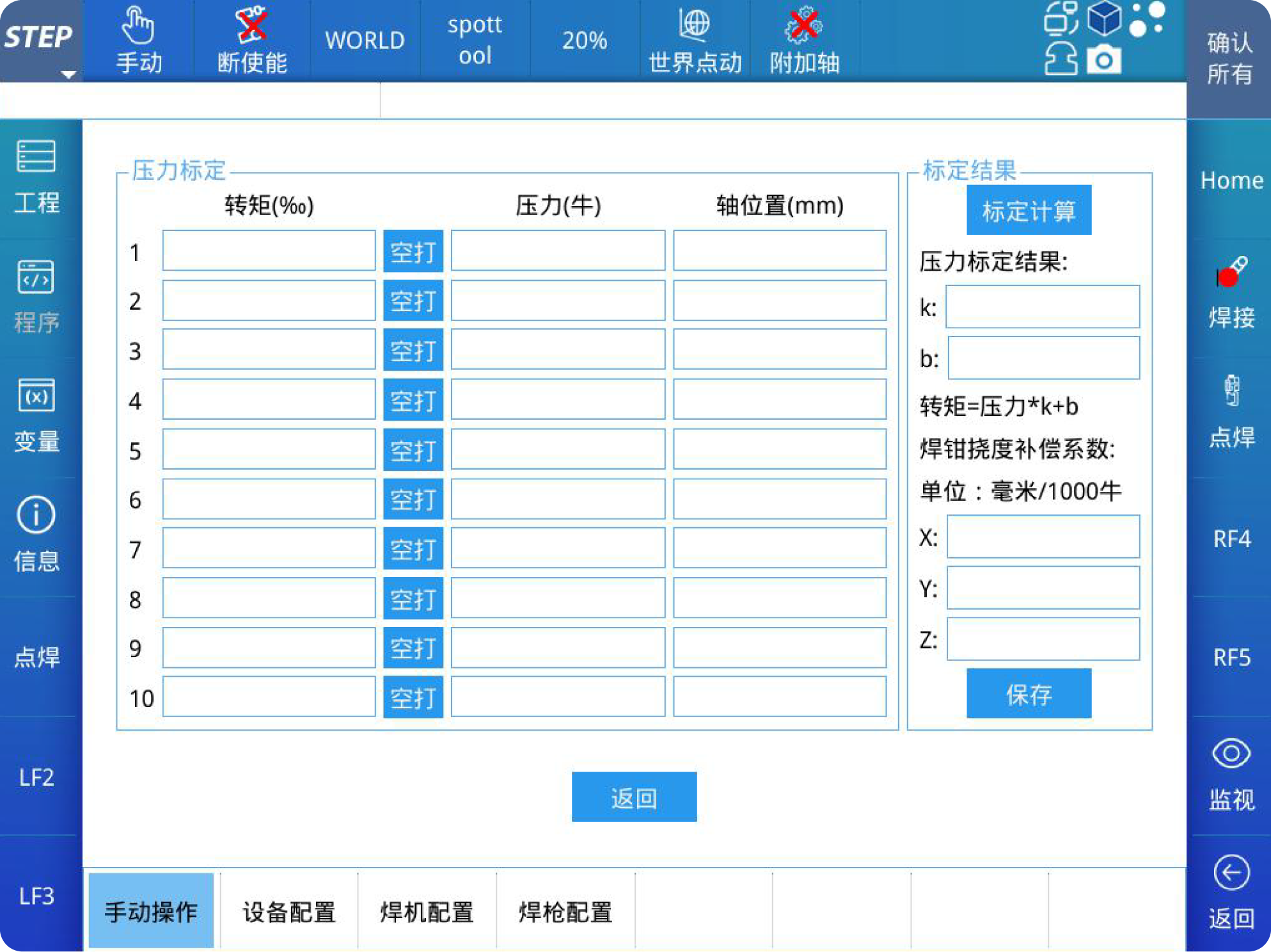Click the dots status icon top right
1271x952 pixels.
click(x=1147, y=18)
